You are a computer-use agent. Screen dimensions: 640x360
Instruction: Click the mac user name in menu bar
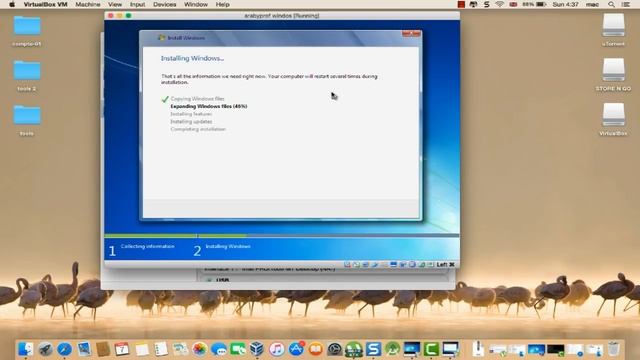[x=592, y=4]
